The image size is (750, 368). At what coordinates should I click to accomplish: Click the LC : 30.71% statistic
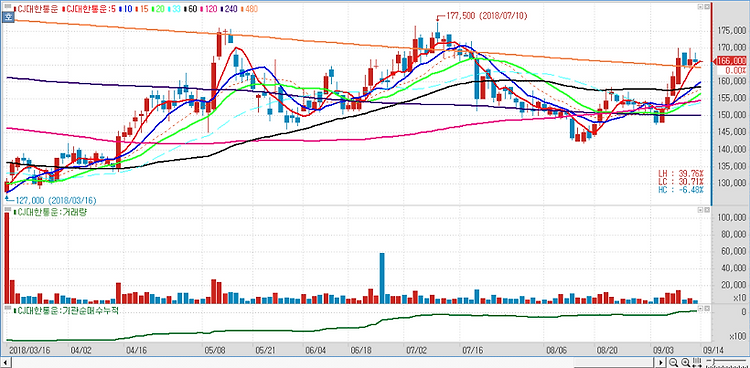[681, 181]
